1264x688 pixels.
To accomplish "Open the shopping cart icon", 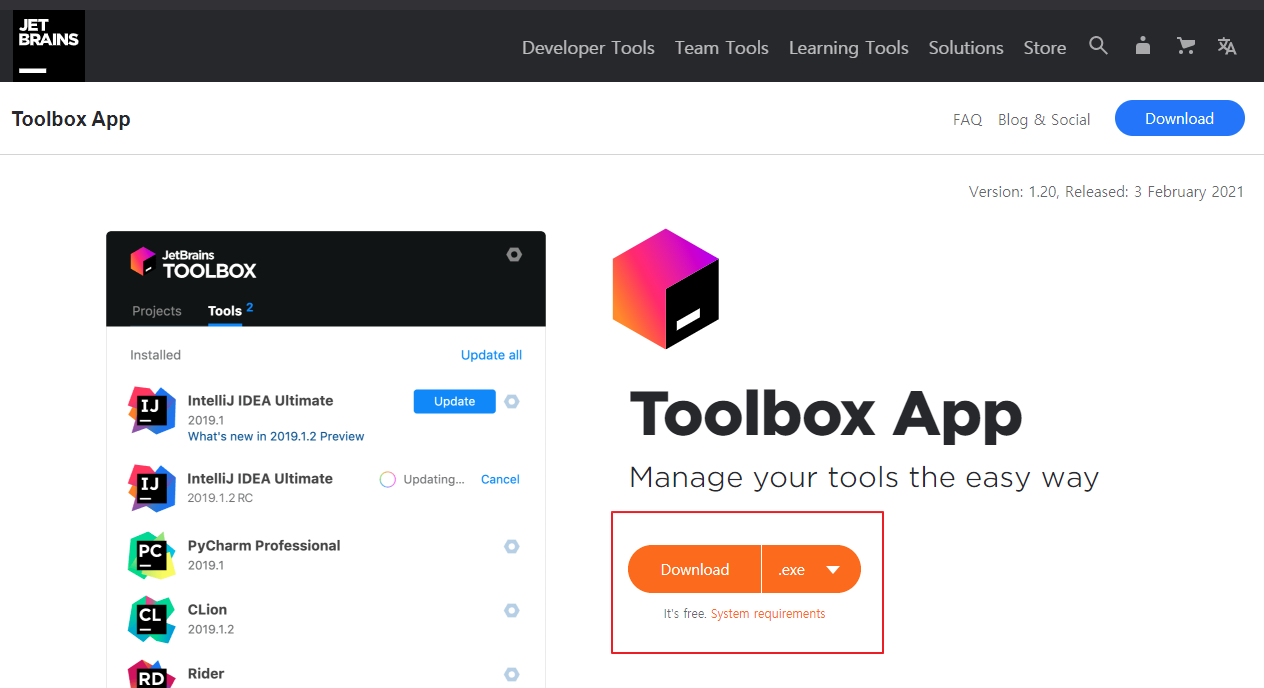I will [x=1186, y=46].
